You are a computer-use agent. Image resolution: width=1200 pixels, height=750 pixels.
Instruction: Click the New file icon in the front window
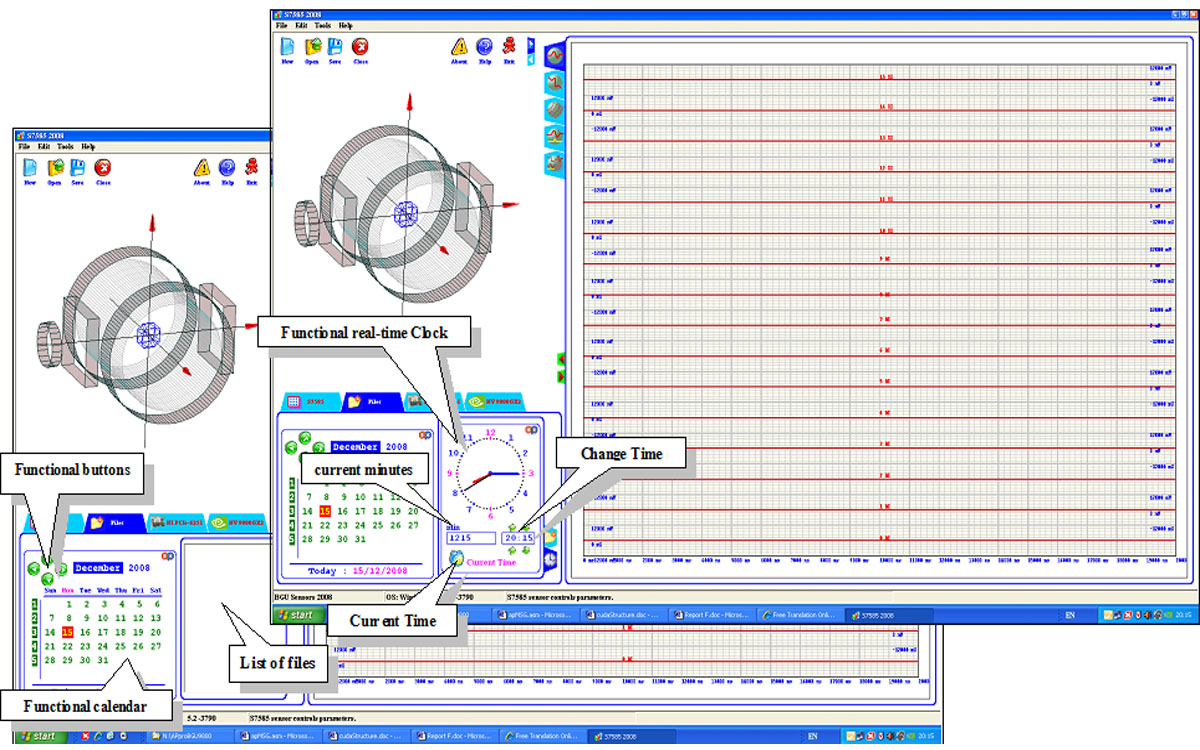click(287, 46)
